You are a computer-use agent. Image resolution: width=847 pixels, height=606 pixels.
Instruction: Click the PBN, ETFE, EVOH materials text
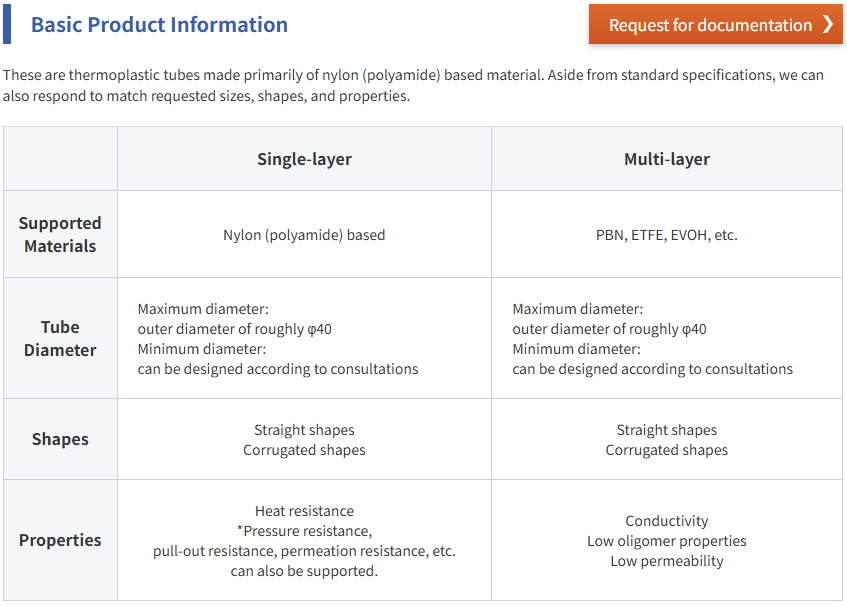(x=666, y=236)
